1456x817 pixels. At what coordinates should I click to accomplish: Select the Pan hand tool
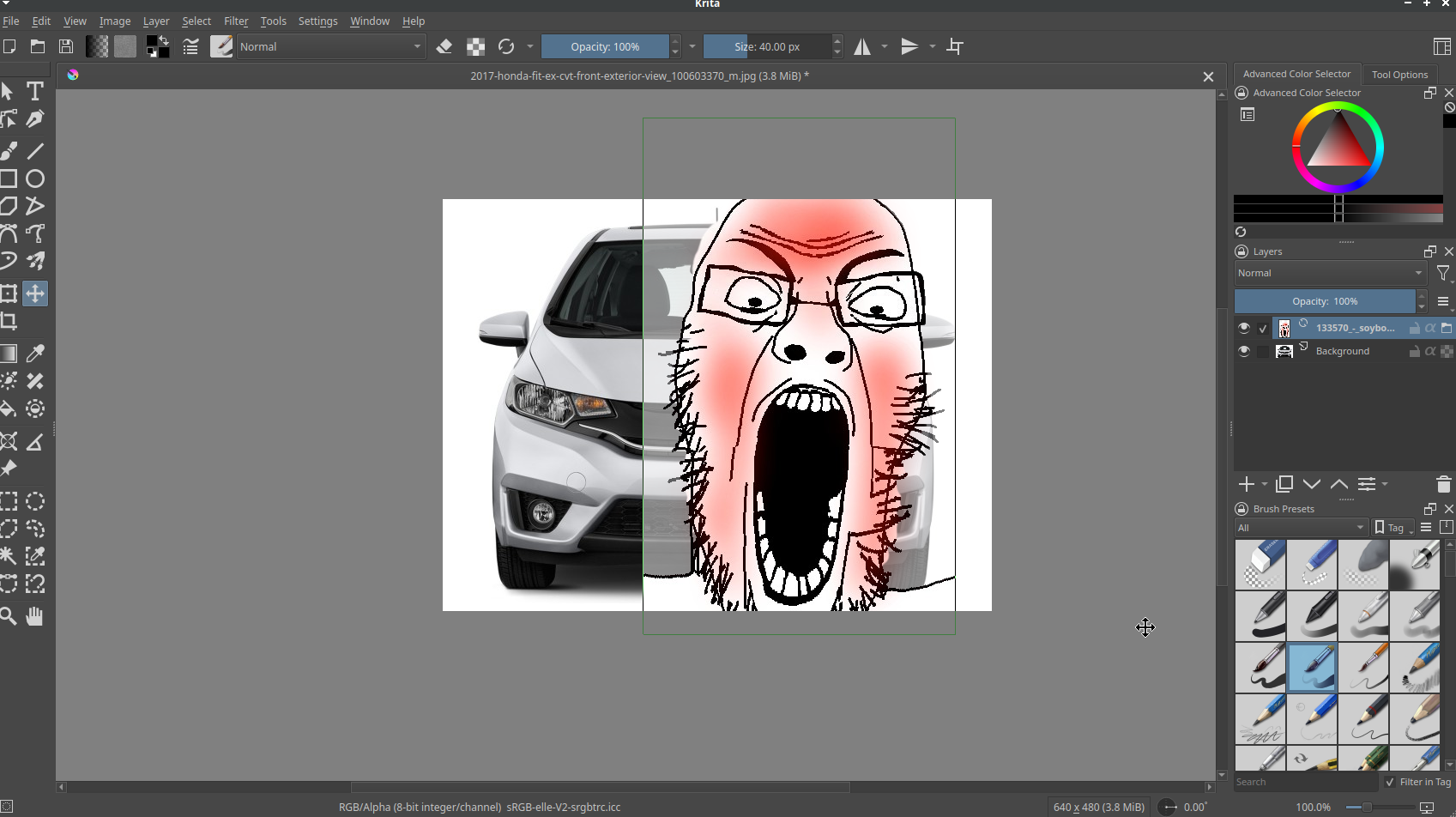(35, 616)
